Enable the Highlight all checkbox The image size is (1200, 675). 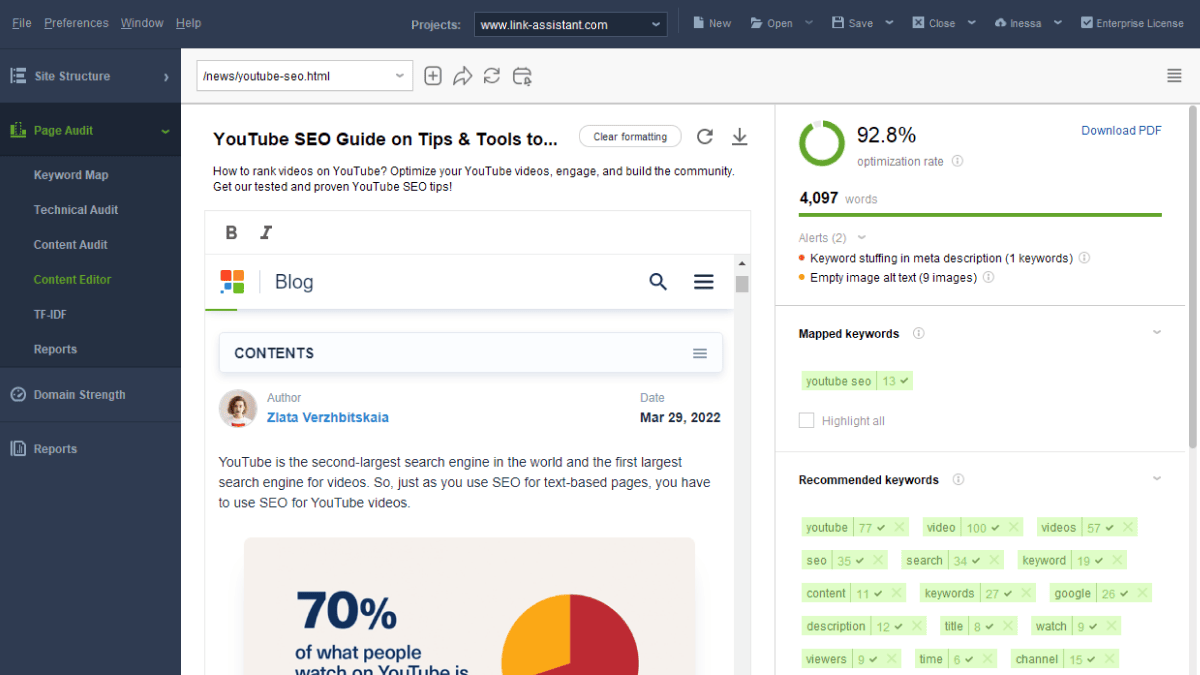806,421
